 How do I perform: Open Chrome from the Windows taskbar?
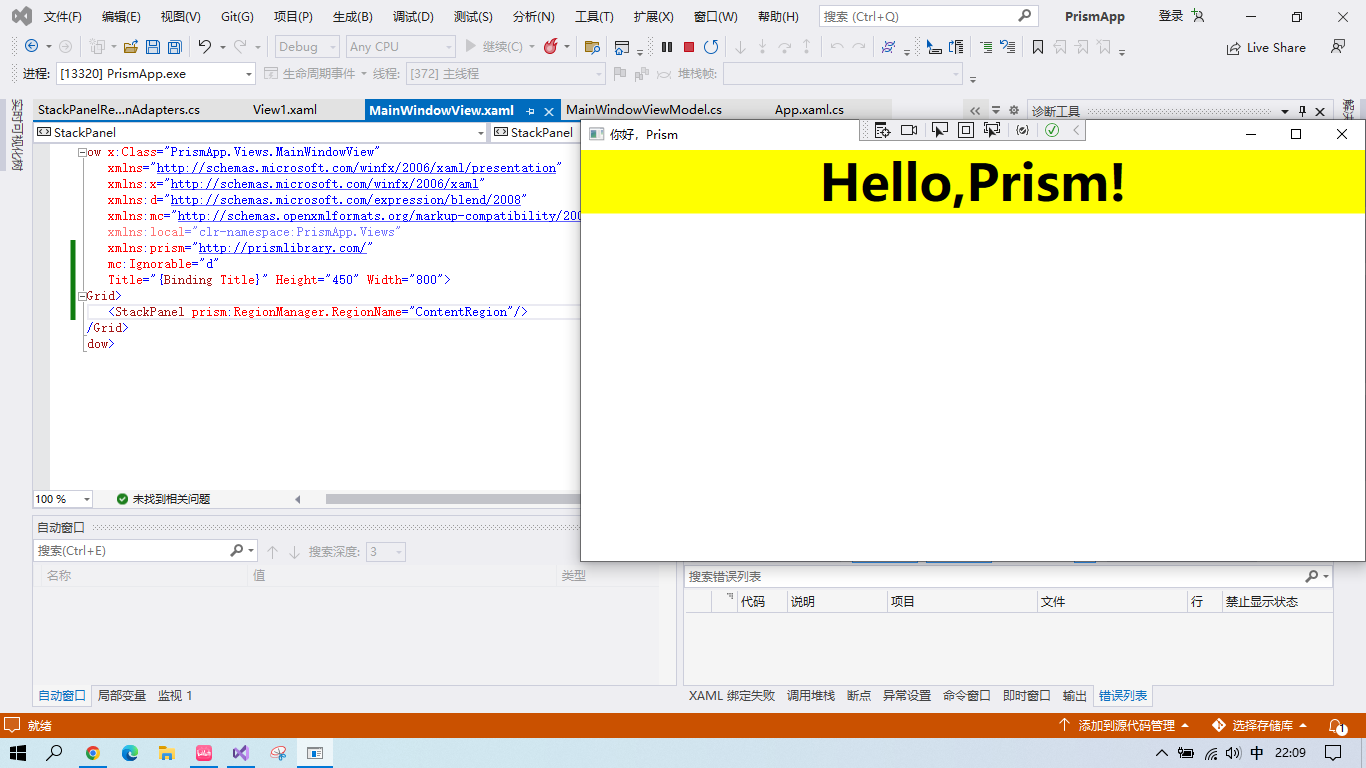[93, 753]
